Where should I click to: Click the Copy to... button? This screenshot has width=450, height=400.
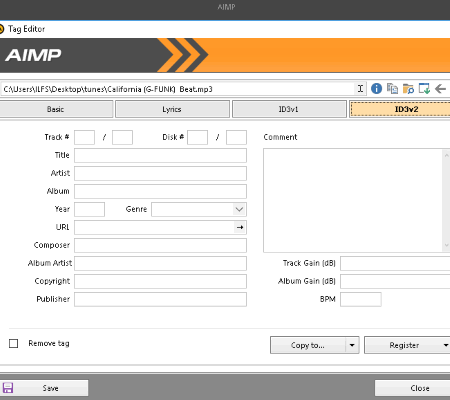tap(308, 345)
